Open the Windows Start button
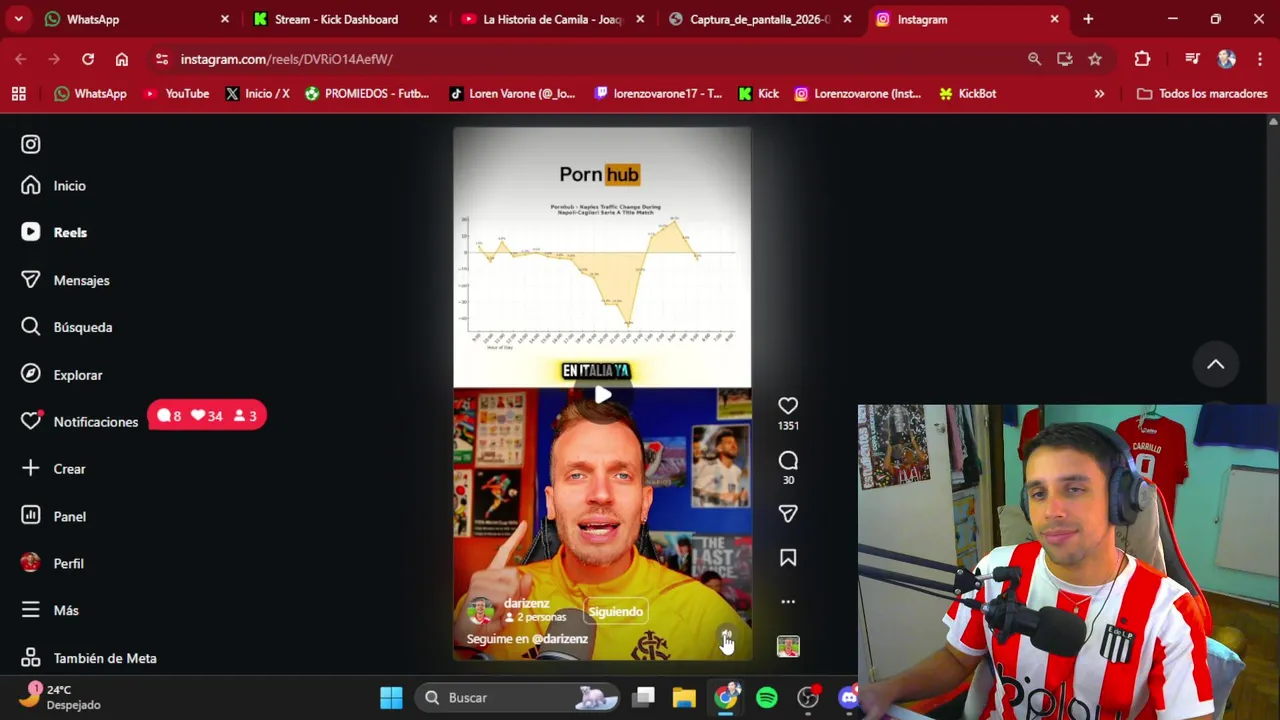Image resolution: width=1280 pixels, height=720 pixels. [391, 698]
